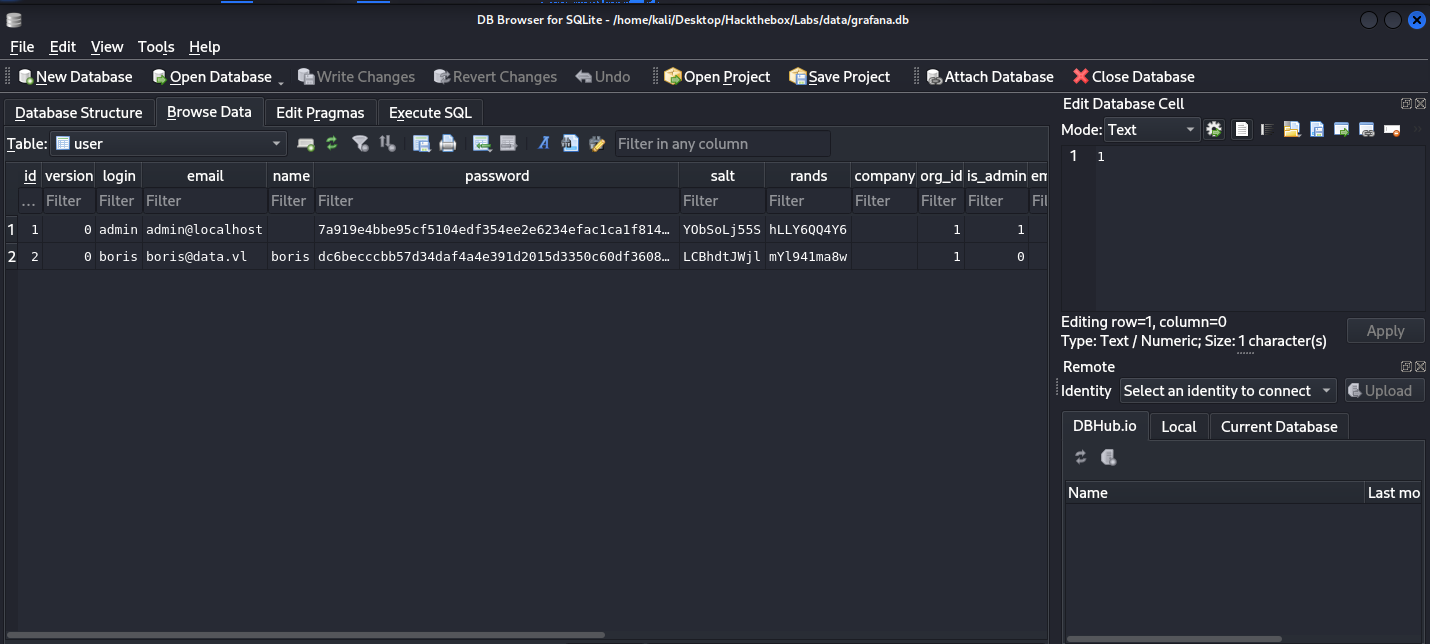Click the green refresh table data icon
The height and width of the screenshot is (644, 1430).
pos(332,144)
